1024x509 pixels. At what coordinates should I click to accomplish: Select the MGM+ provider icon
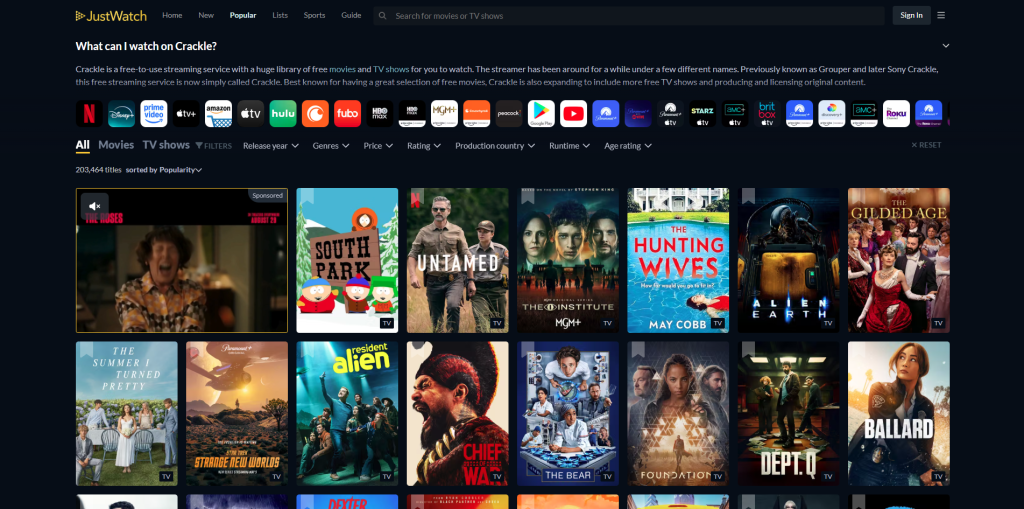click(445, 114)
